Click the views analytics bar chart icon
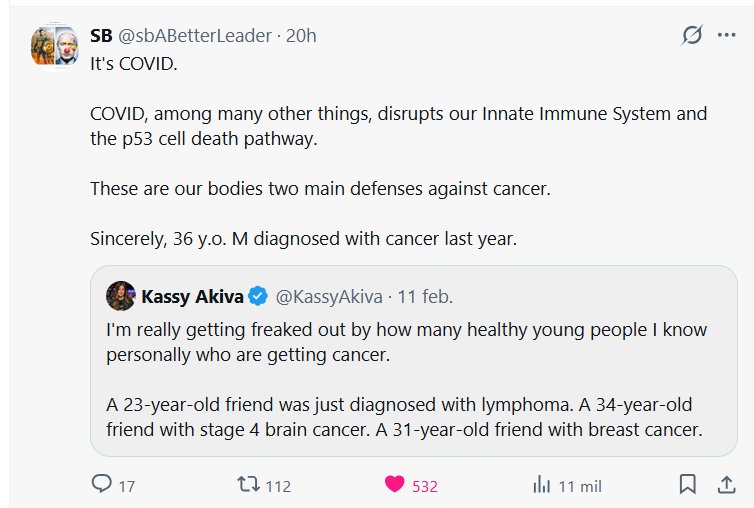This screenshot has height=508, width=754. pyautogui.click(x=542, y=485)
